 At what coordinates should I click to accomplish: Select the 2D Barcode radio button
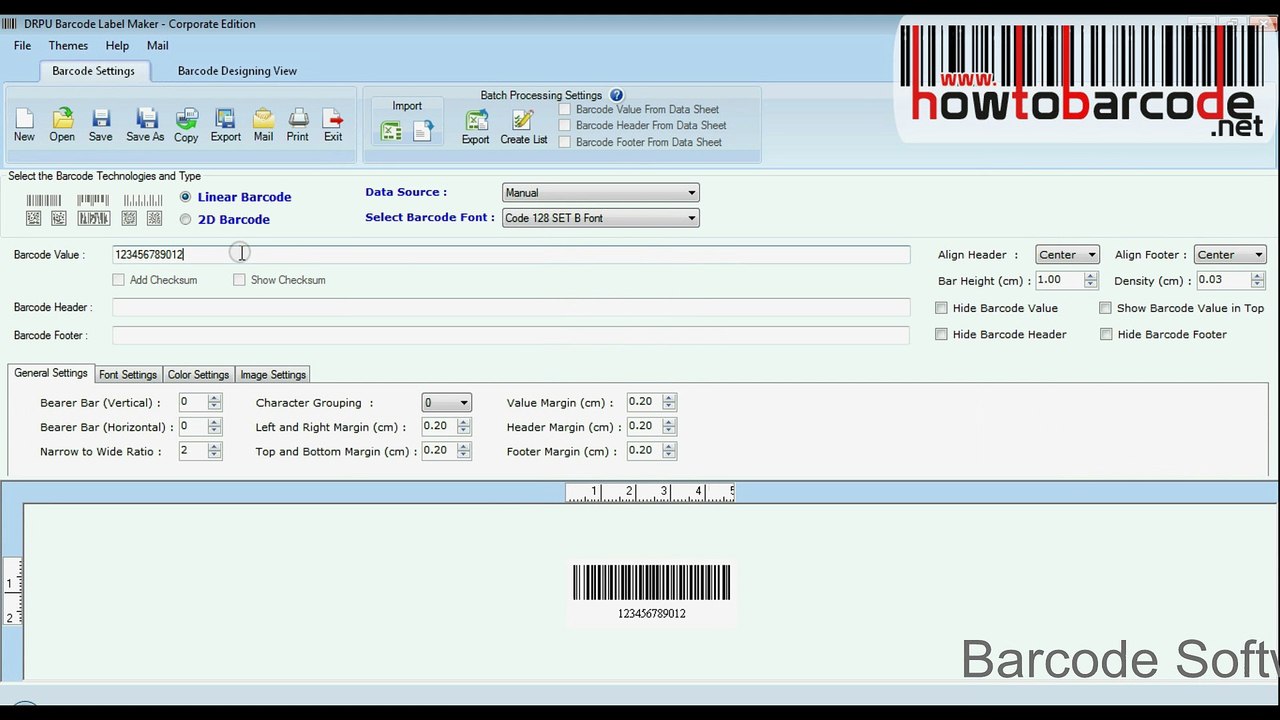point(185,219)
